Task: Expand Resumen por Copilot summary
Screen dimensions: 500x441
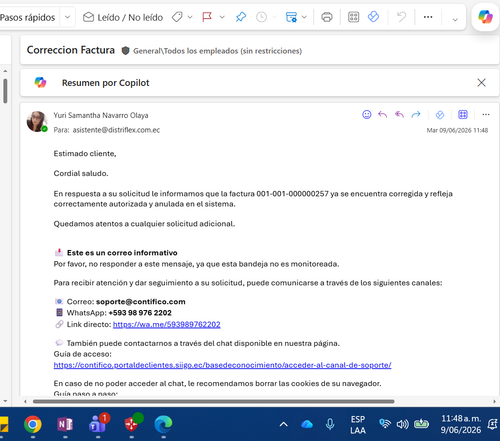Action: click(105, 83)
